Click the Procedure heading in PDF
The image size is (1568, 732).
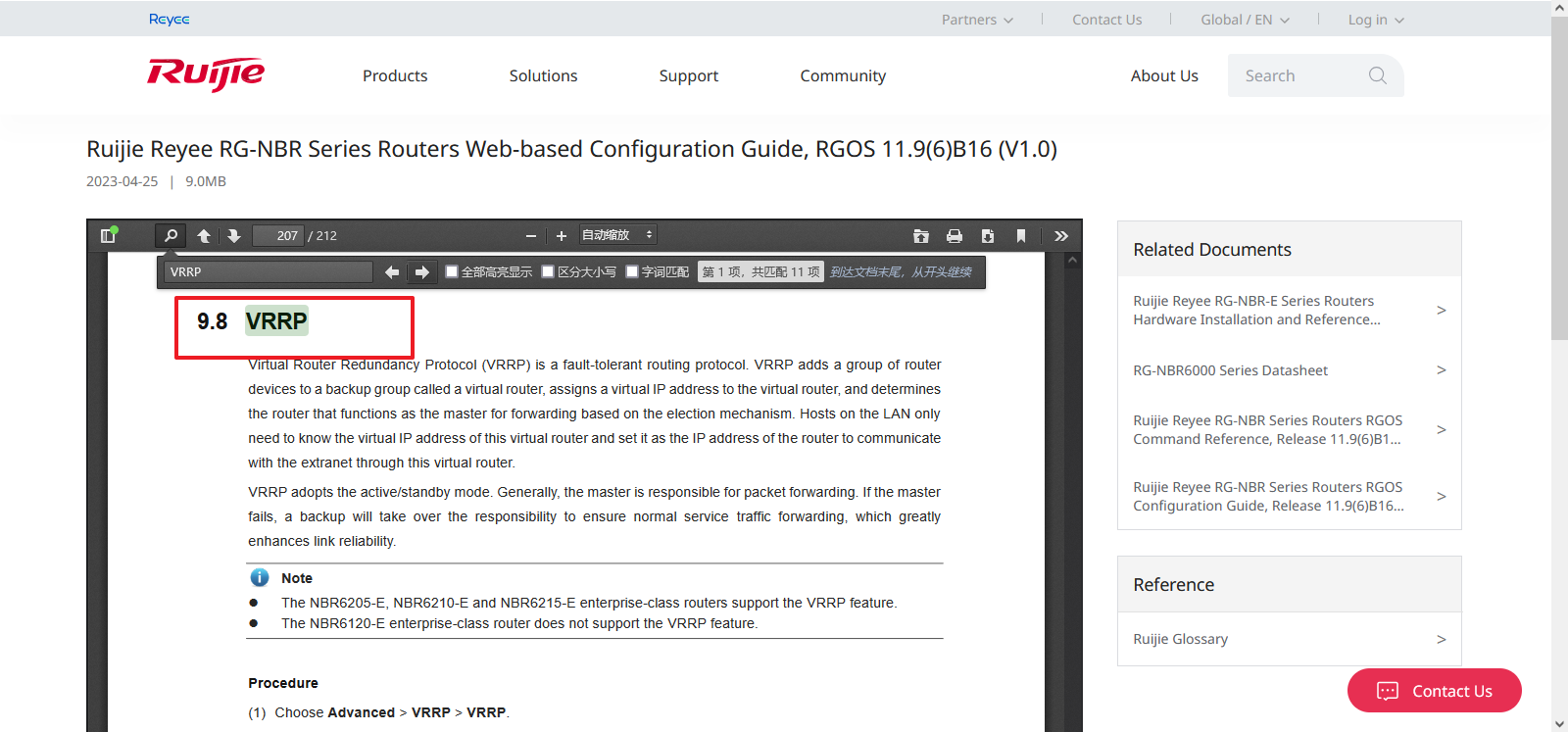(283, 683)
